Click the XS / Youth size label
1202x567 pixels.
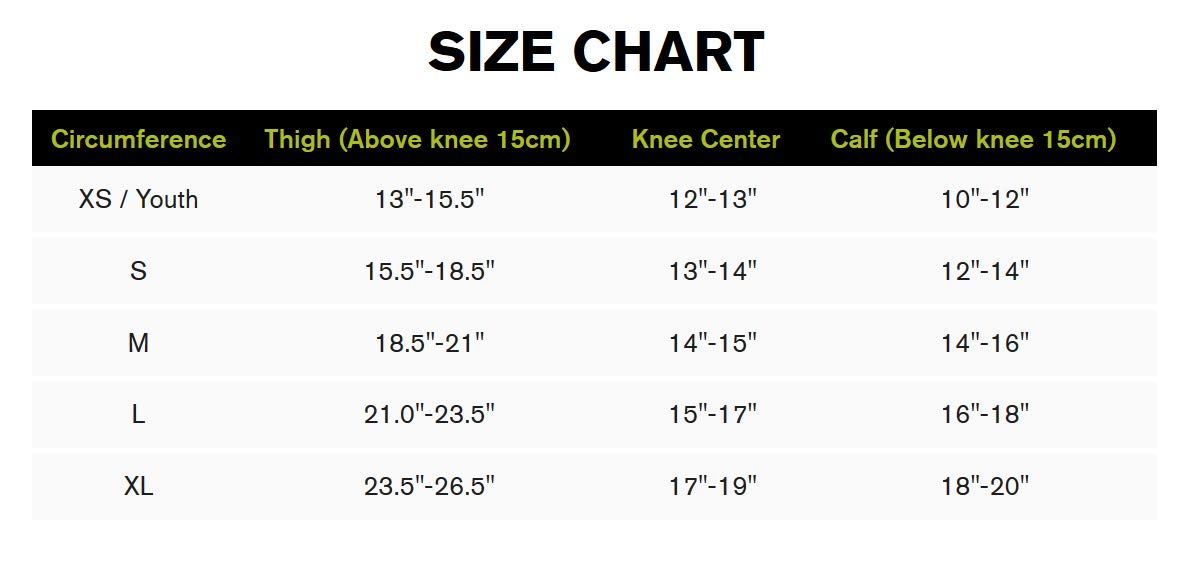[x=138, y=199]
